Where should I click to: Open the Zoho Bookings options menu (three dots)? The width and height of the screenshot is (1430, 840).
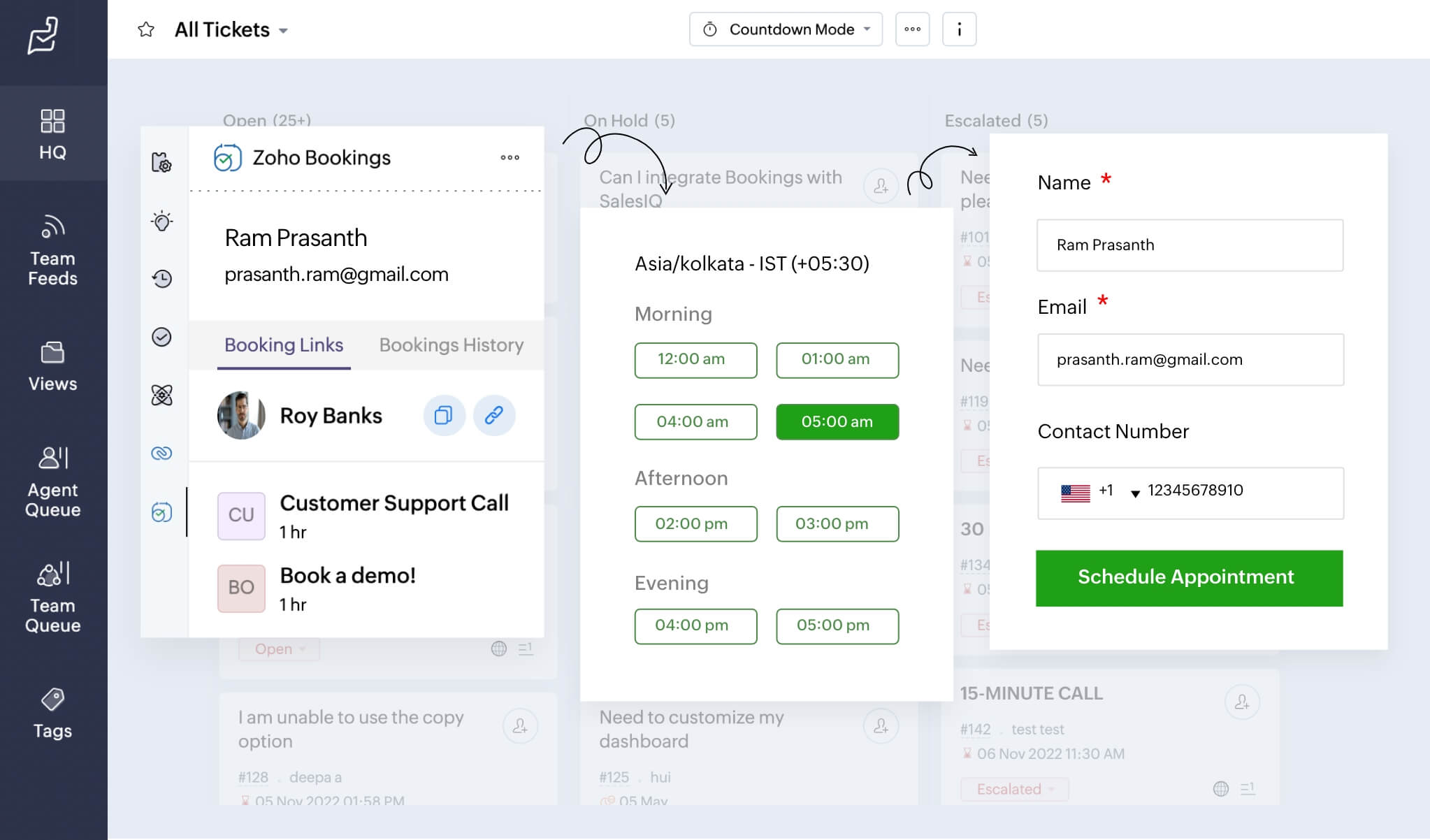click(510, 158)
